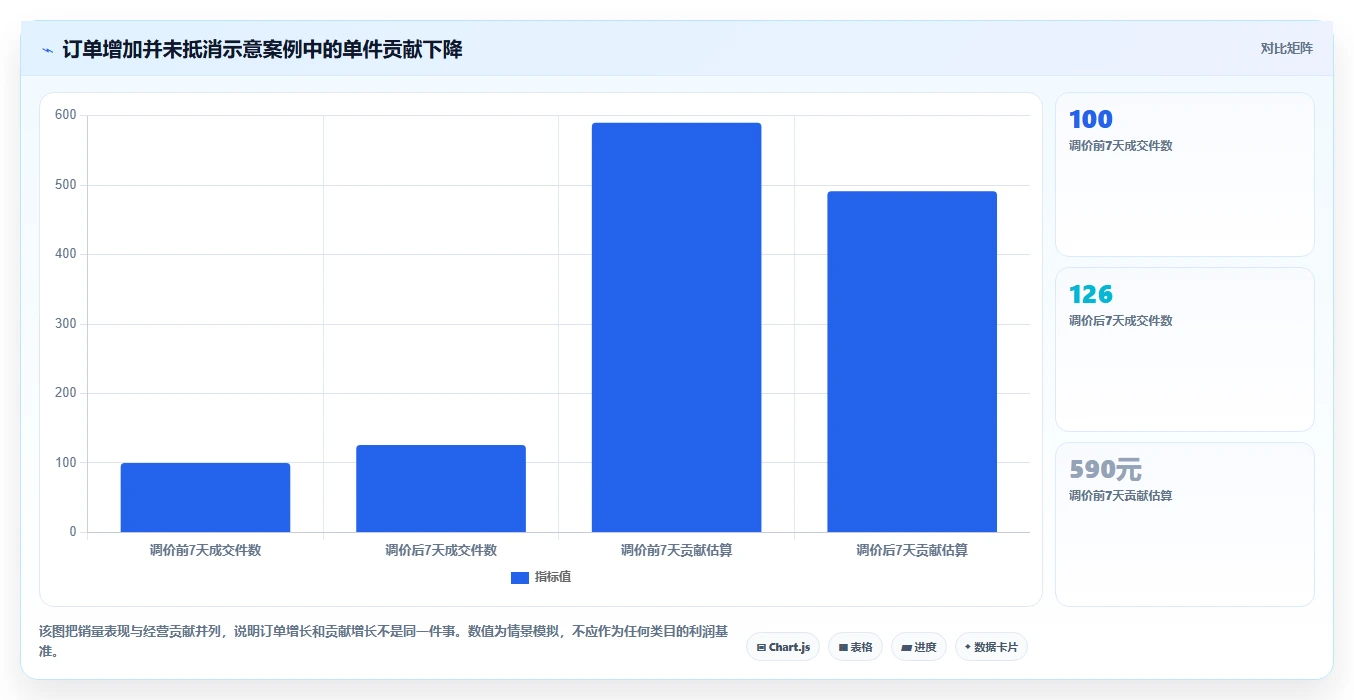1354x700 pixels.
Task: Click y-axis tick label 400
Action: [66, 254]
